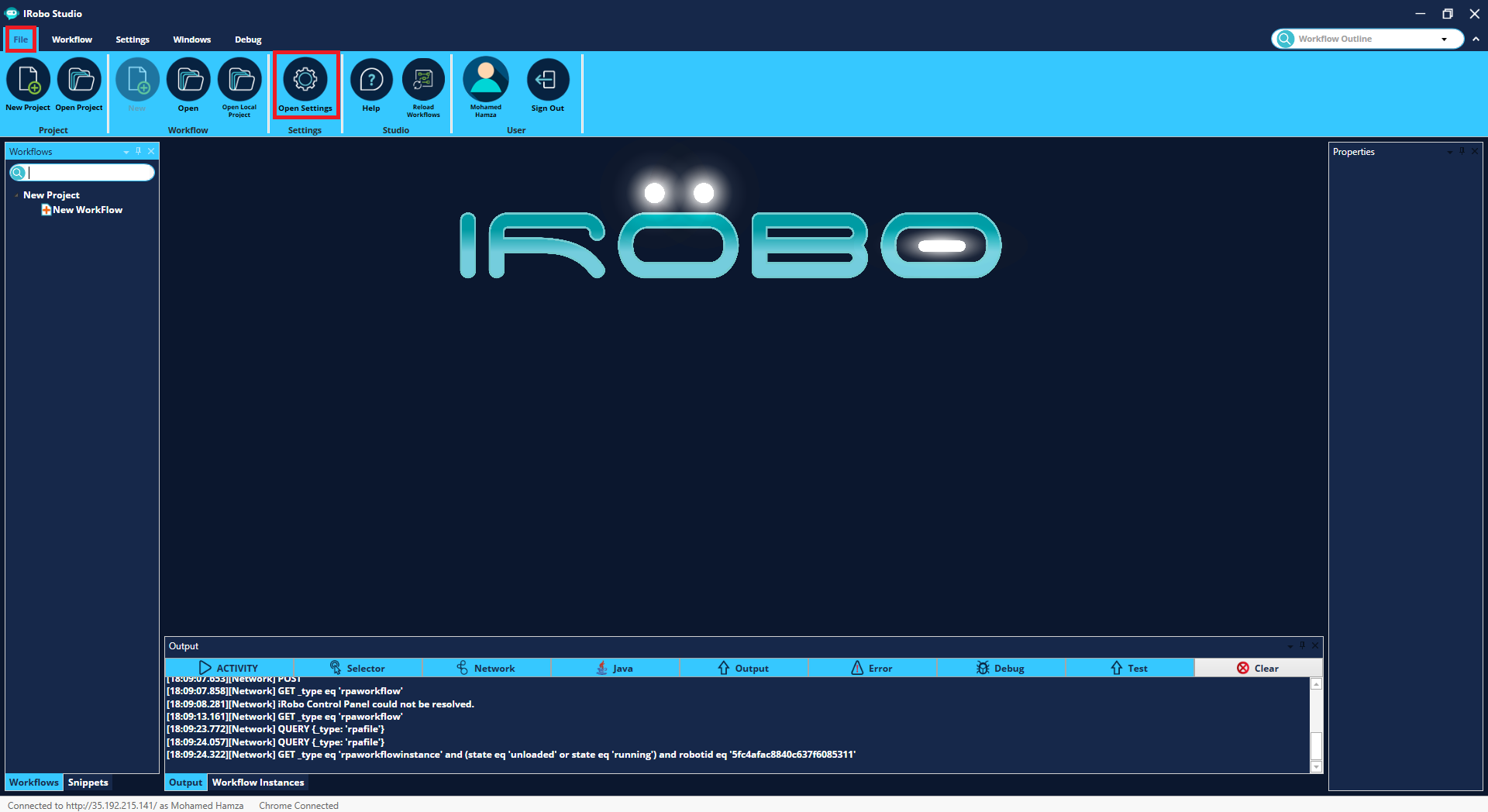
Task: Click the Help question mark icon
Action: pyautogui.click(x=371, y=80)
